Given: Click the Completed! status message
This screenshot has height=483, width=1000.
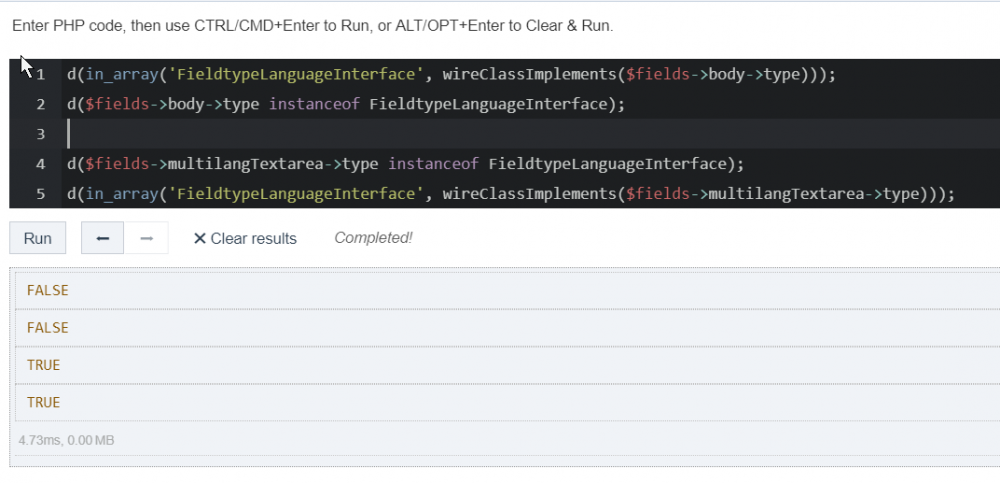Looking at the screenshot, I should click(x=373, y=237).
